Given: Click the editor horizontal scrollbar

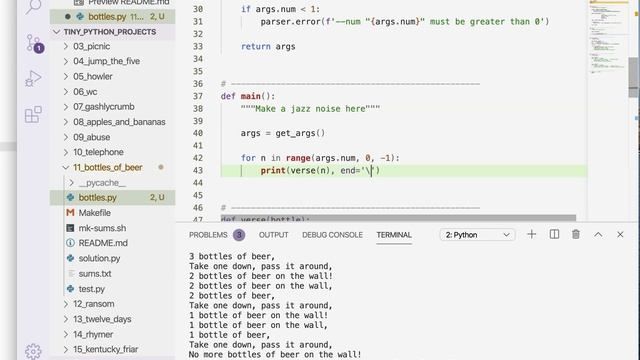Looking at the screenshot, I should click(398, 218).
